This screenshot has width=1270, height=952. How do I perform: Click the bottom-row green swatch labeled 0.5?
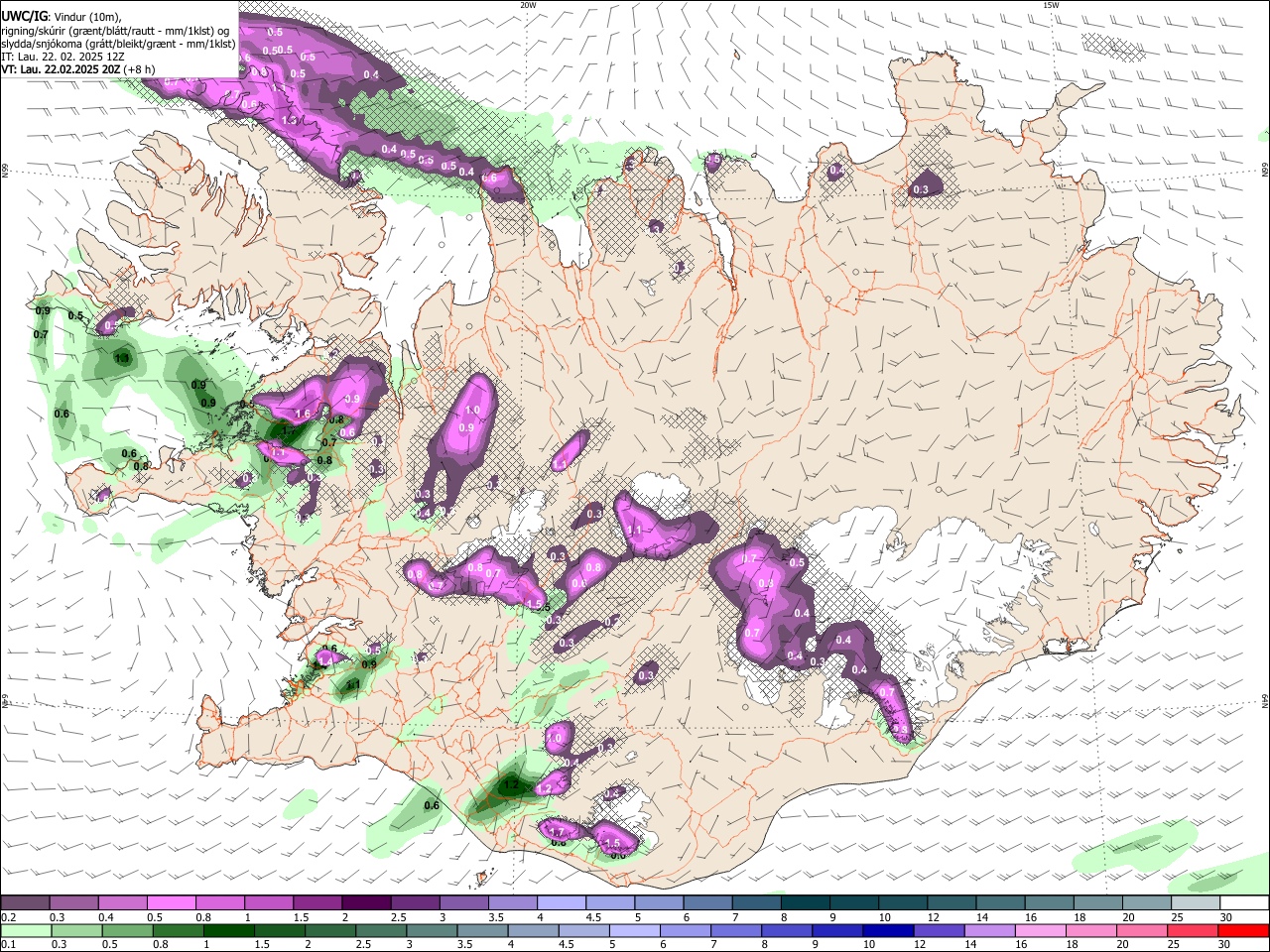click(127, 930)
